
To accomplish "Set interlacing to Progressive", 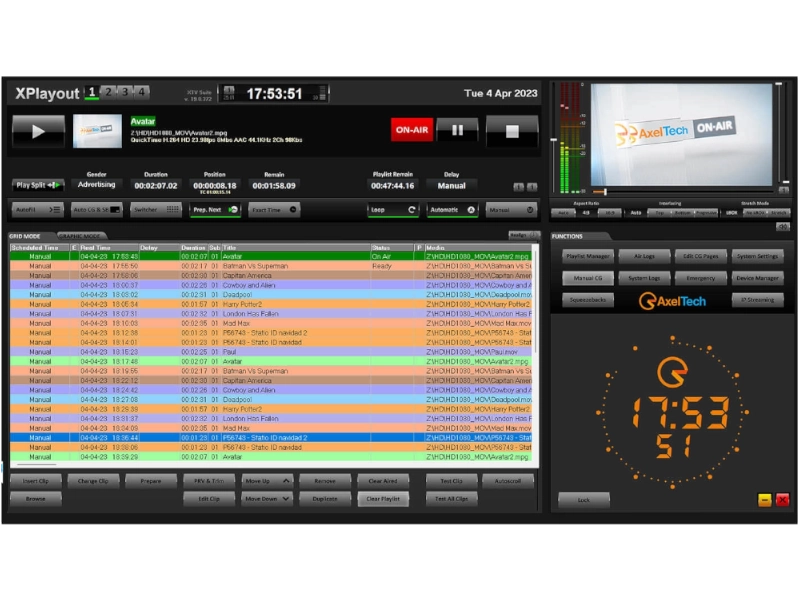I will tap(706, 213).
